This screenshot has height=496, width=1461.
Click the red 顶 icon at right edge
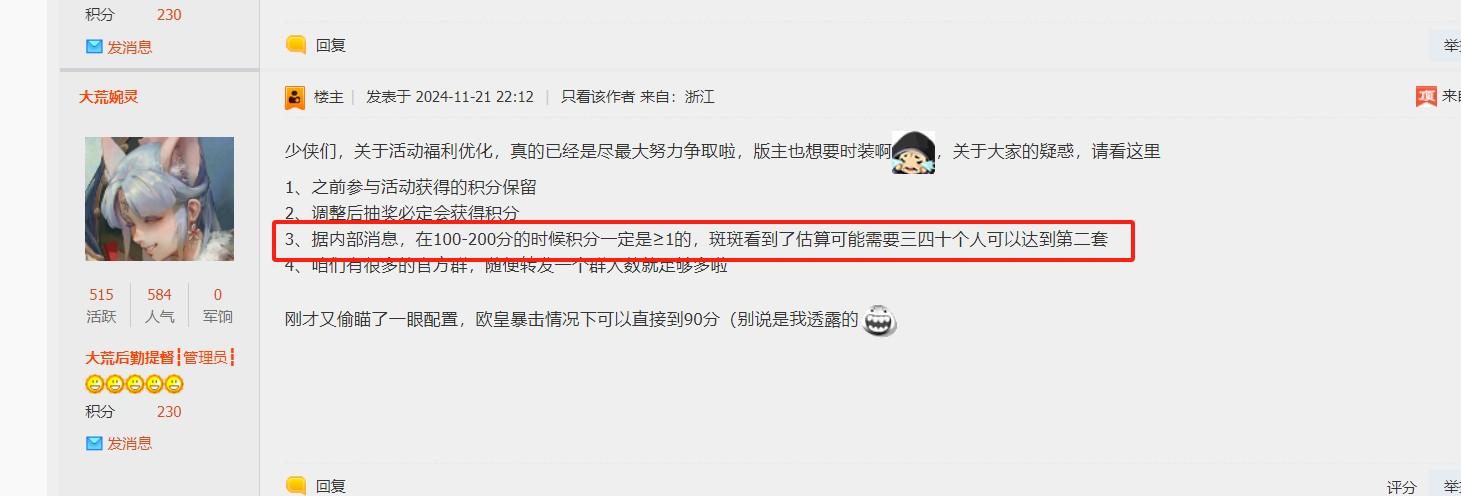(1426, 97)
